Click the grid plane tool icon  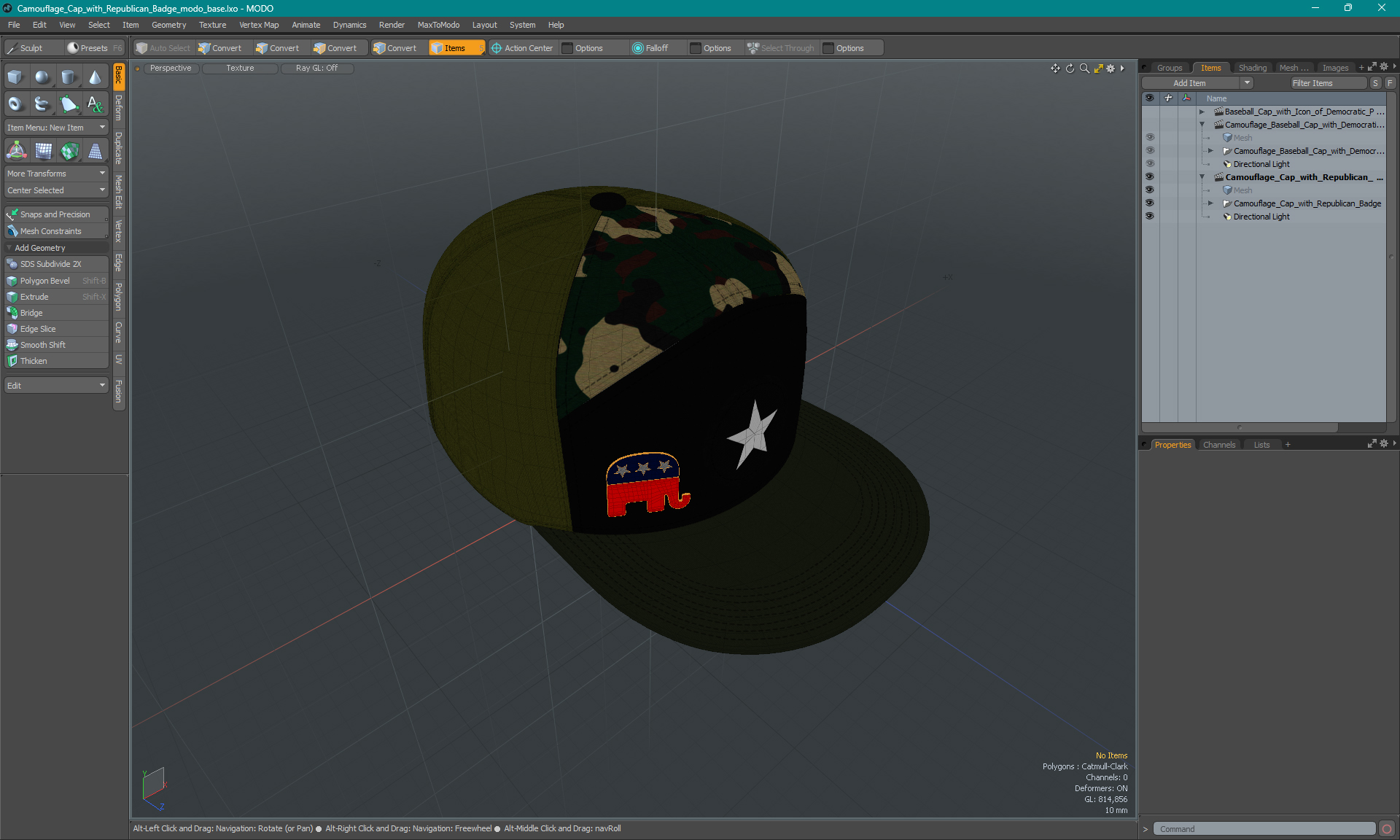pyautogui.click(x=42, y=151)
